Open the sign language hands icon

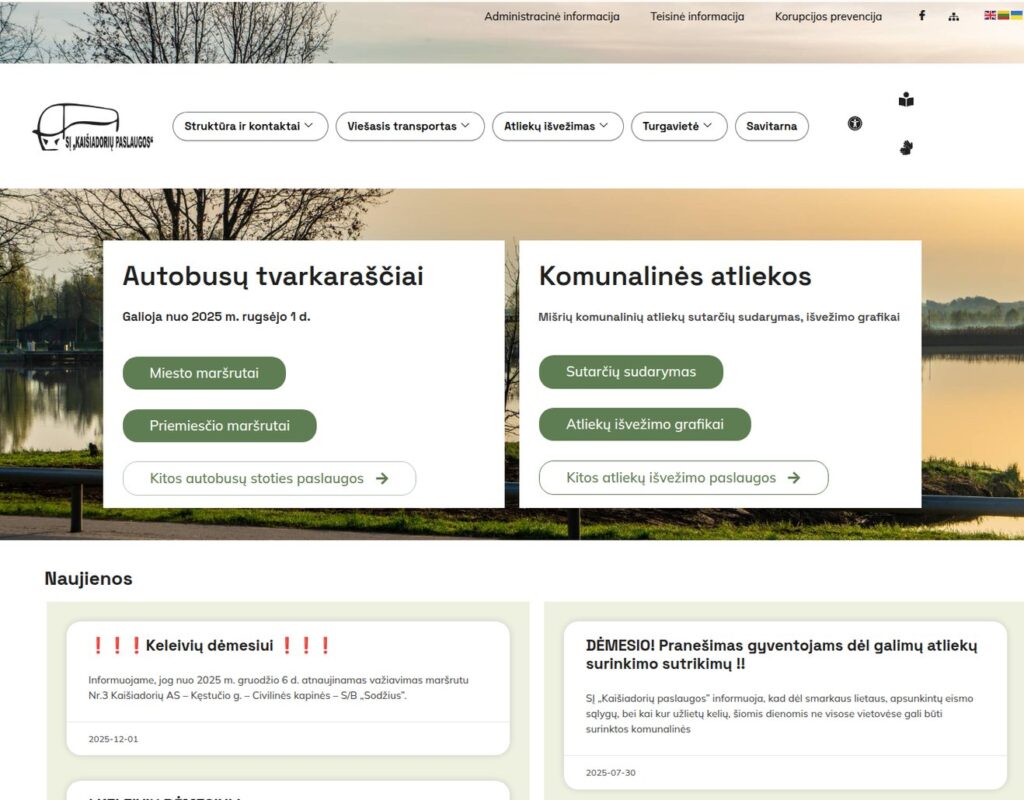point(906,148)
